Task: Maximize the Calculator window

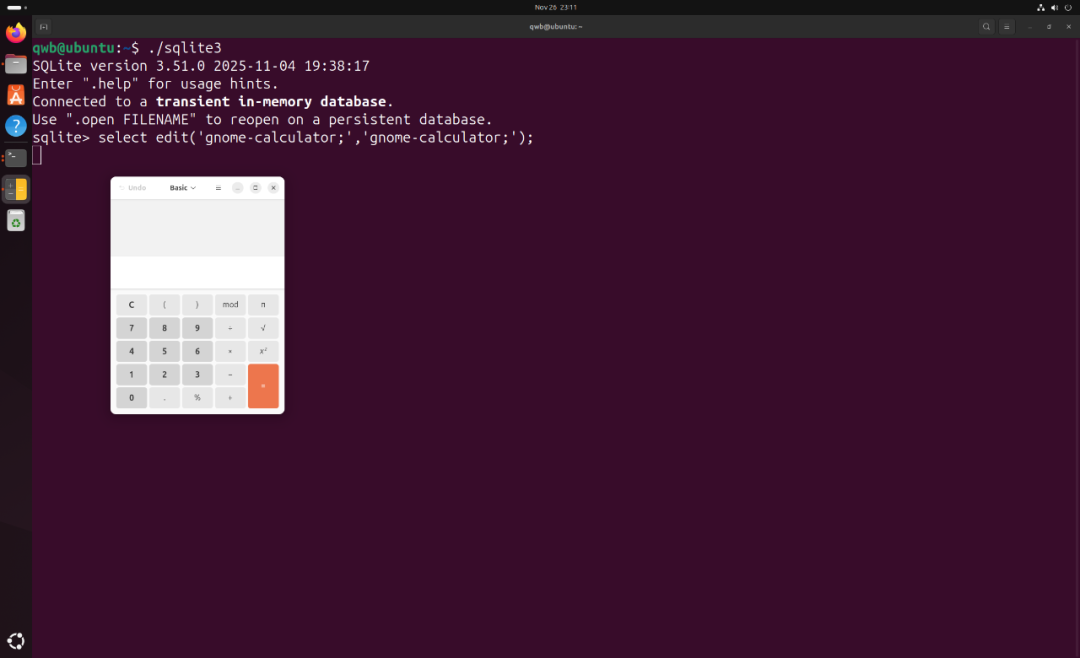Action: coord(256,188)
